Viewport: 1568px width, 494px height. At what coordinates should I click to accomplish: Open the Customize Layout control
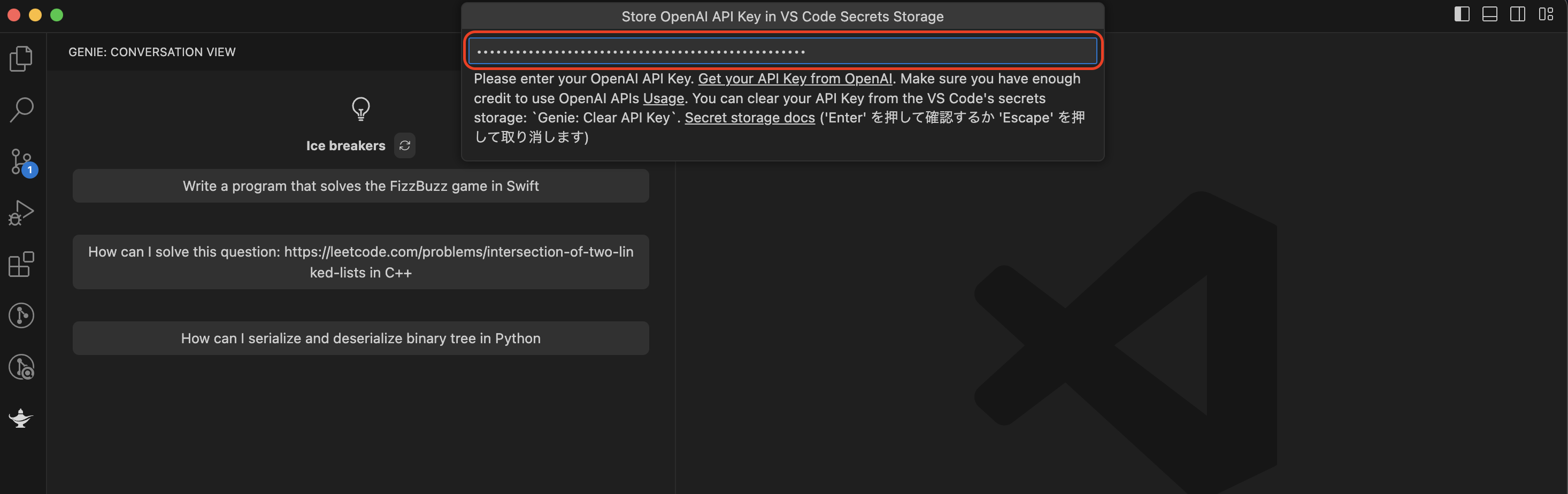[1547, 14]
